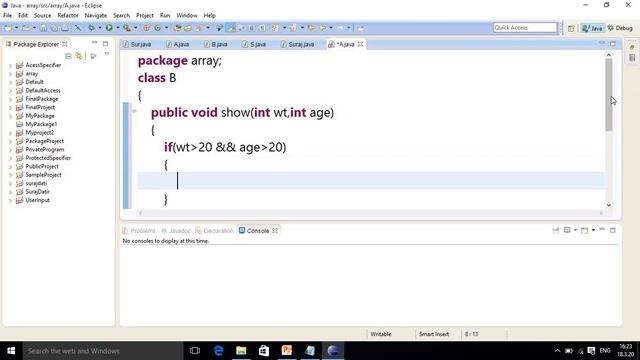Switch to the B.java editor tab
The image size is (640, 360).
216,44
